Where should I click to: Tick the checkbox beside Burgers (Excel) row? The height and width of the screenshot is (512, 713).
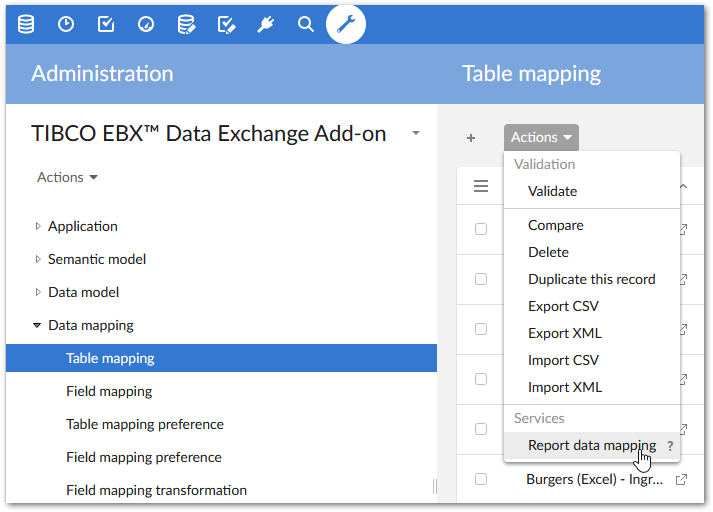click(481, 479)
